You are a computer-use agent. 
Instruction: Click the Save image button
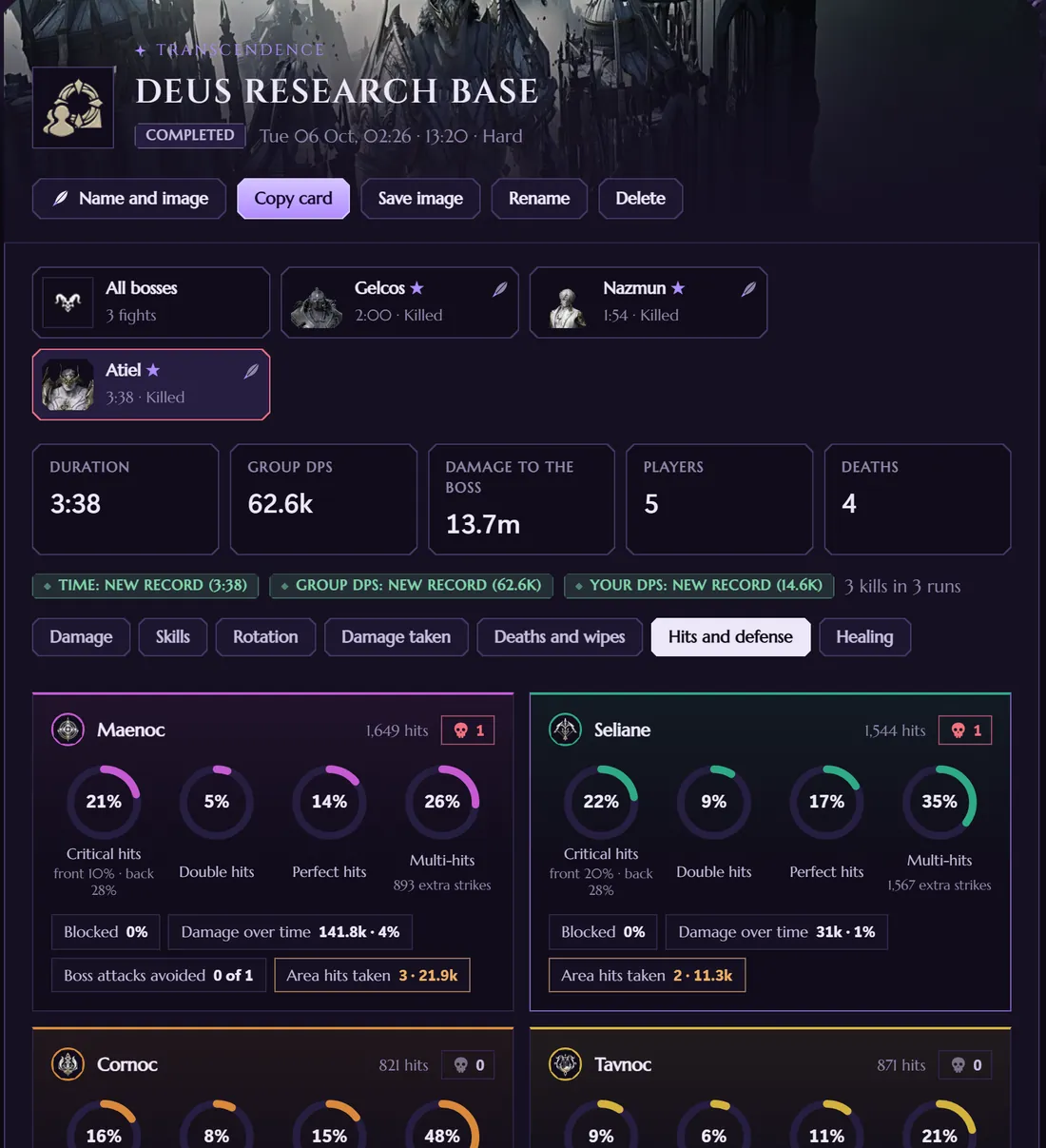pyautogui.click(x=420, y=199)
